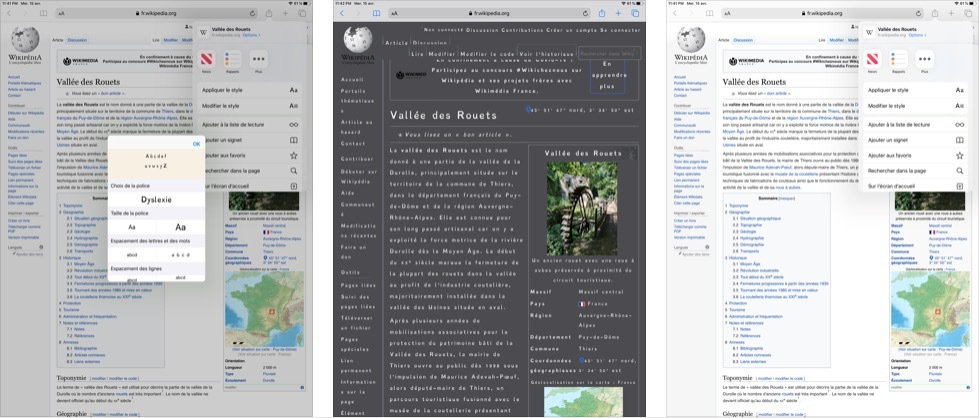The image size is (979, 418).
Task: Tap the OK button in the left screenshot's style popup
Action: (x=196, y=144)
